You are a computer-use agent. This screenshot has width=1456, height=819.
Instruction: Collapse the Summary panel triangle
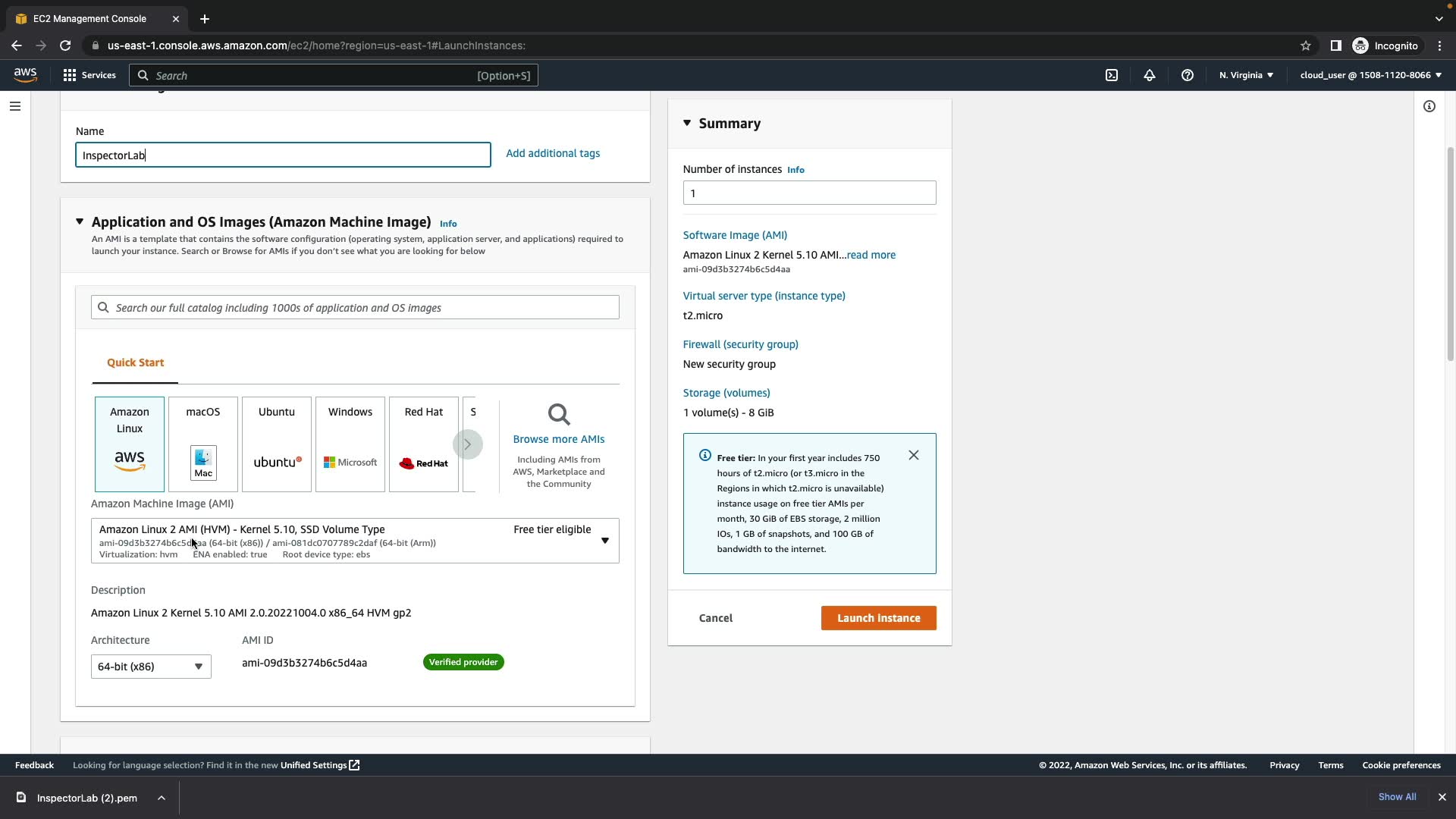687,123
